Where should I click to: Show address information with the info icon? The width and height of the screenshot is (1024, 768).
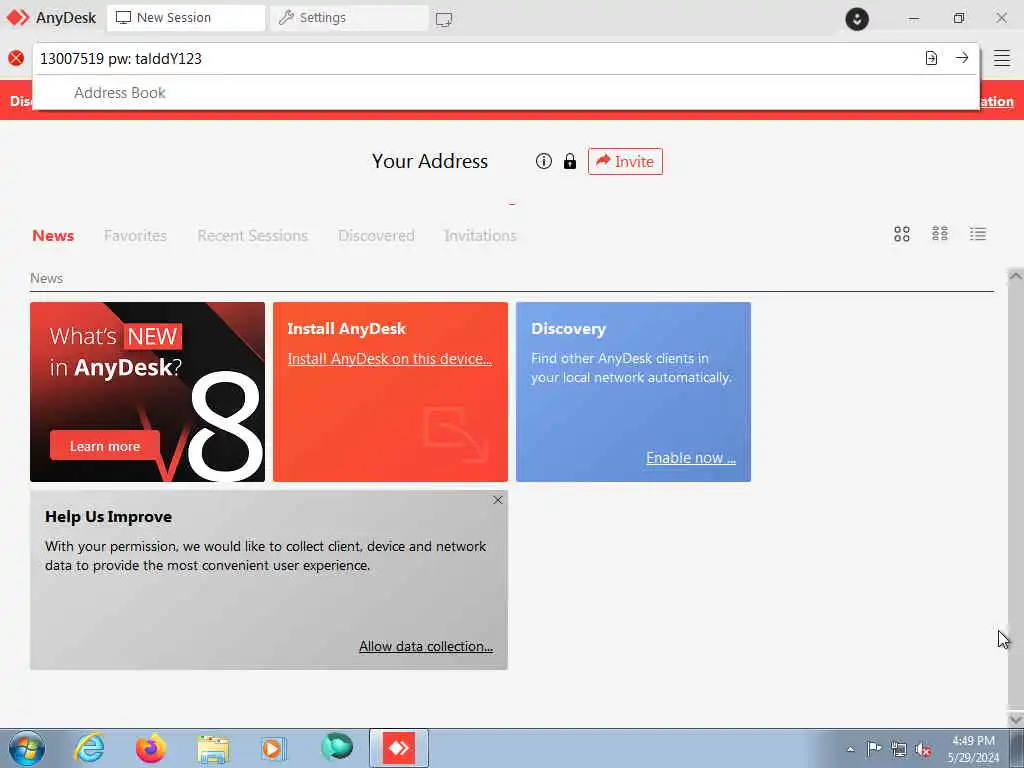(543, 161)
